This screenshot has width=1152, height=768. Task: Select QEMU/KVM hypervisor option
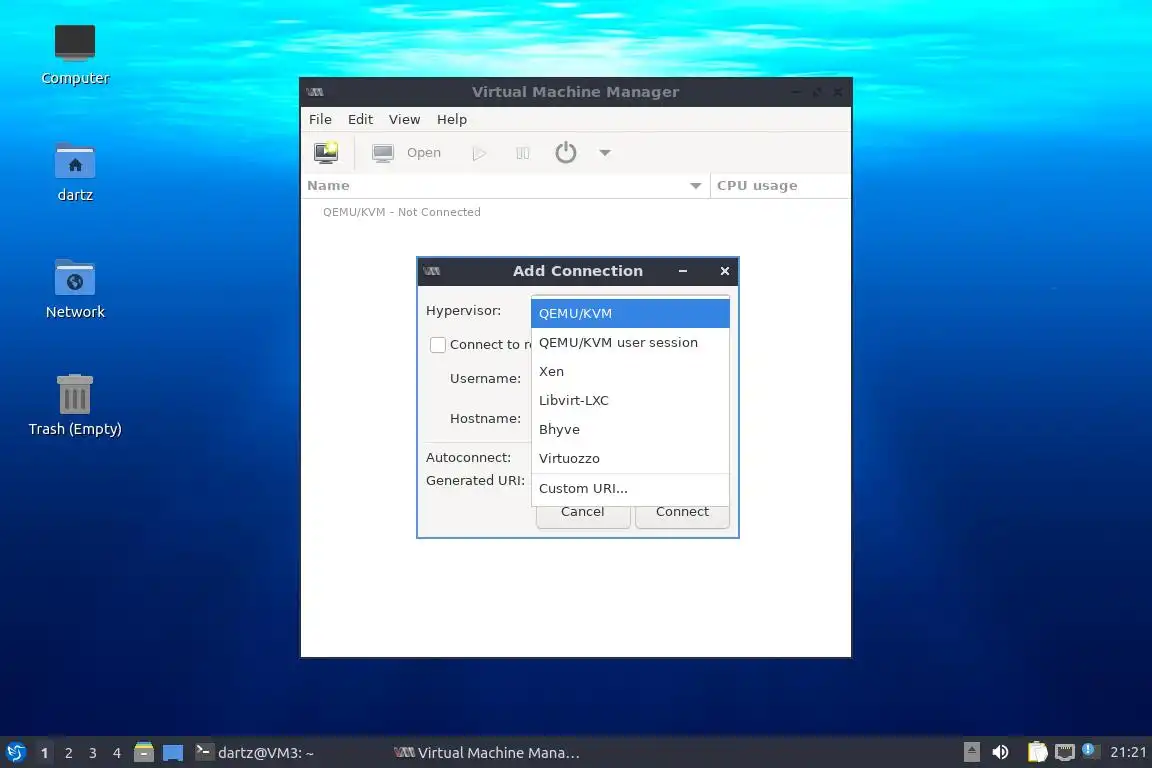pyautogui.click(x=630, y=313)
